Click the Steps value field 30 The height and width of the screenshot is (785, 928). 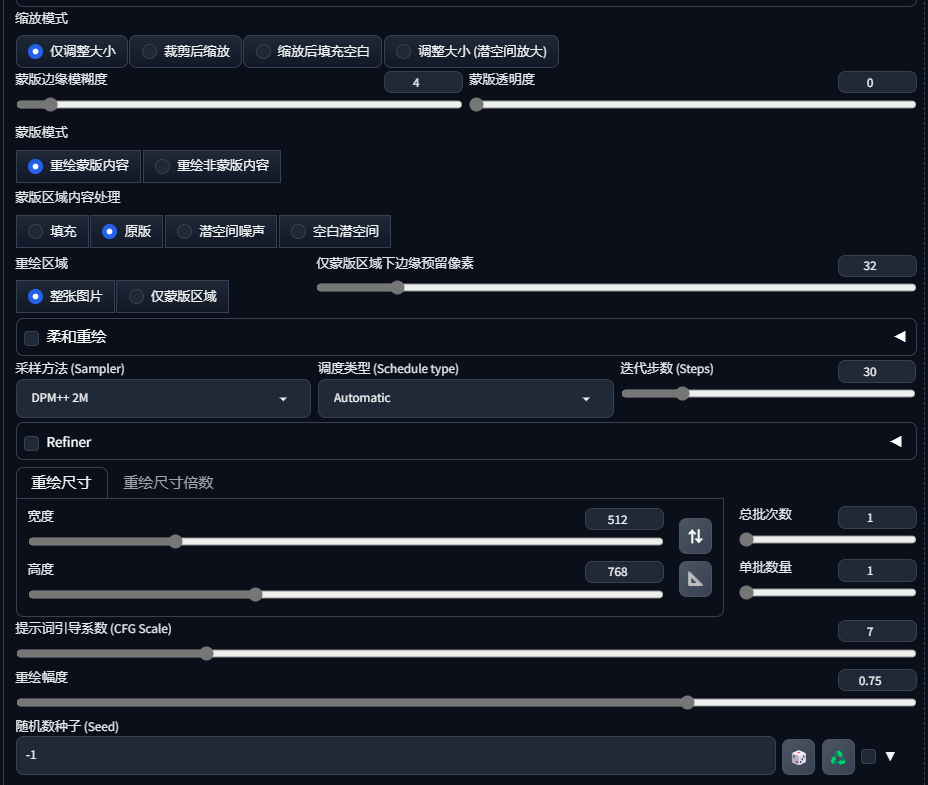(877, 372)
